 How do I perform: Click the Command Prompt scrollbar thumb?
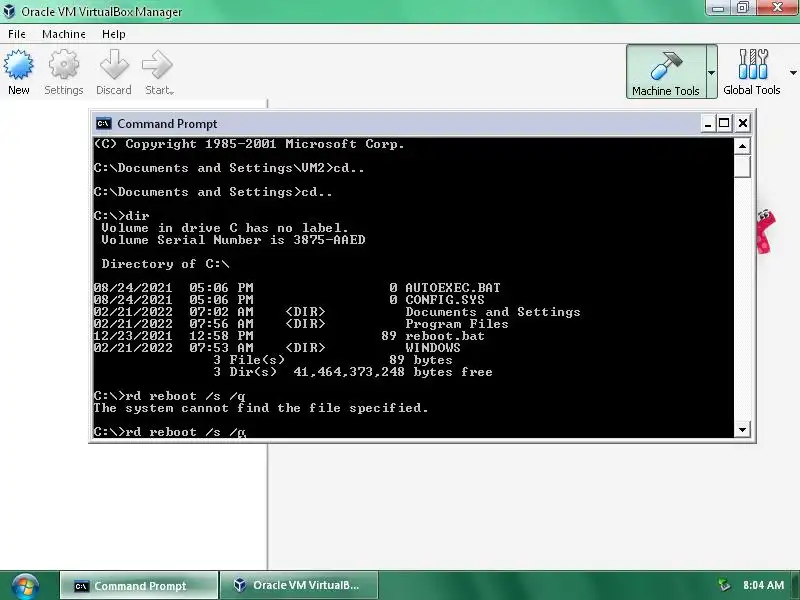742,166
